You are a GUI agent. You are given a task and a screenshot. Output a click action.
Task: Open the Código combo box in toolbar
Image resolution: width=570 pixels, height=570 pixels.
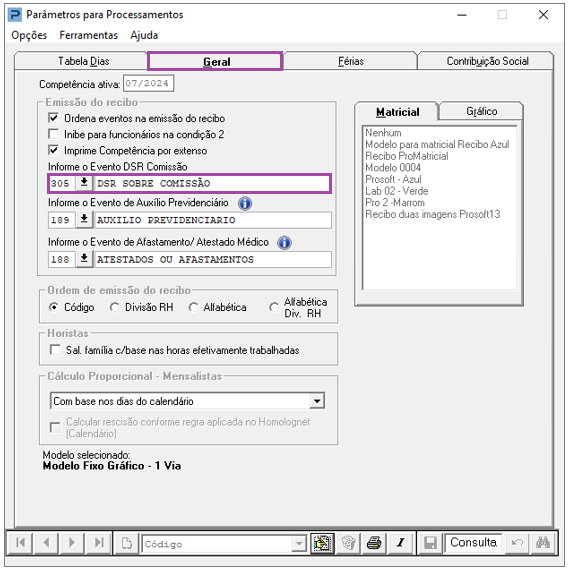[299, 544]
